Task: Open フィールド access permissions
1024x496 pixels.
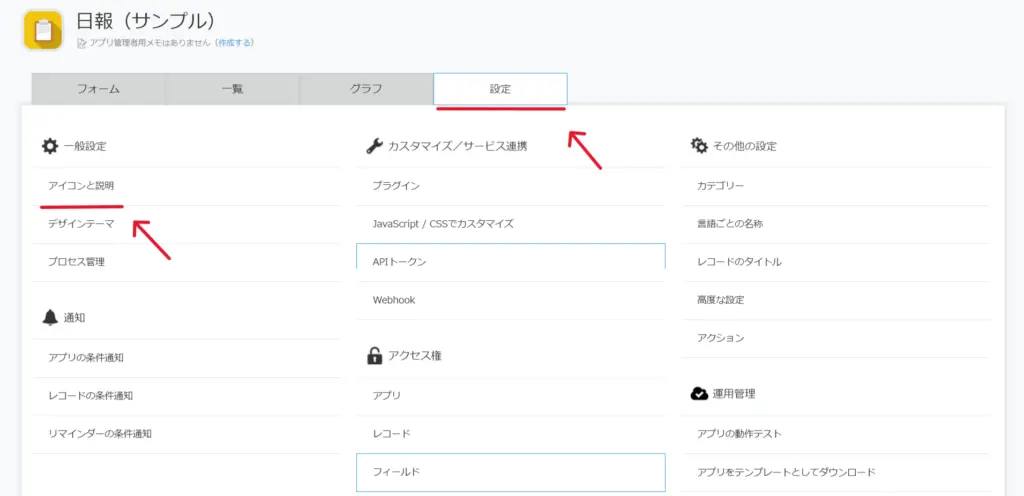Action: tap(396, 472)
